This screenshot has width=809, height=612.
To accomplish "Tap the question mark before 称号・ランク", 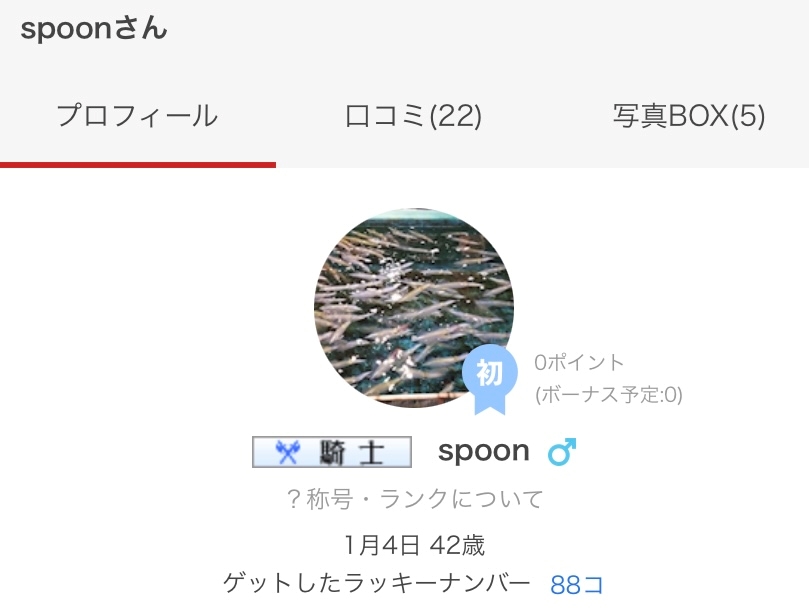I will point(293,499).
